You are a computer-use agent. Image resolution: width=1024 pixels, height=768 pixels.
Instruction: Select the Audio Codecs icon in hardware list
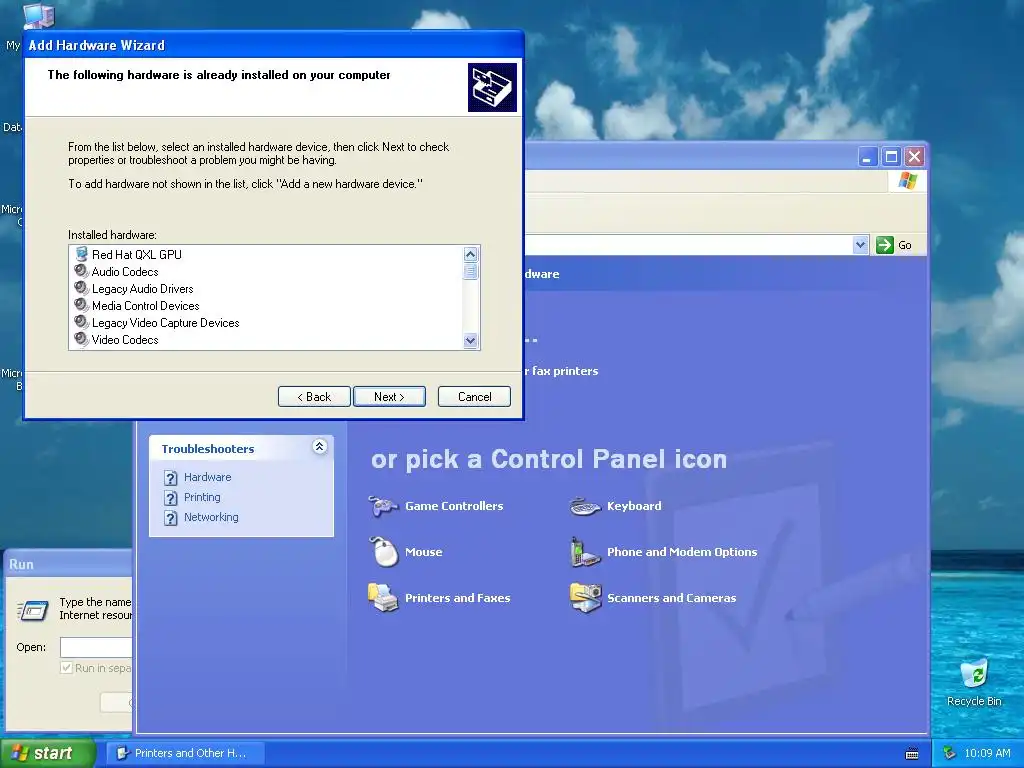coord(81,271)
